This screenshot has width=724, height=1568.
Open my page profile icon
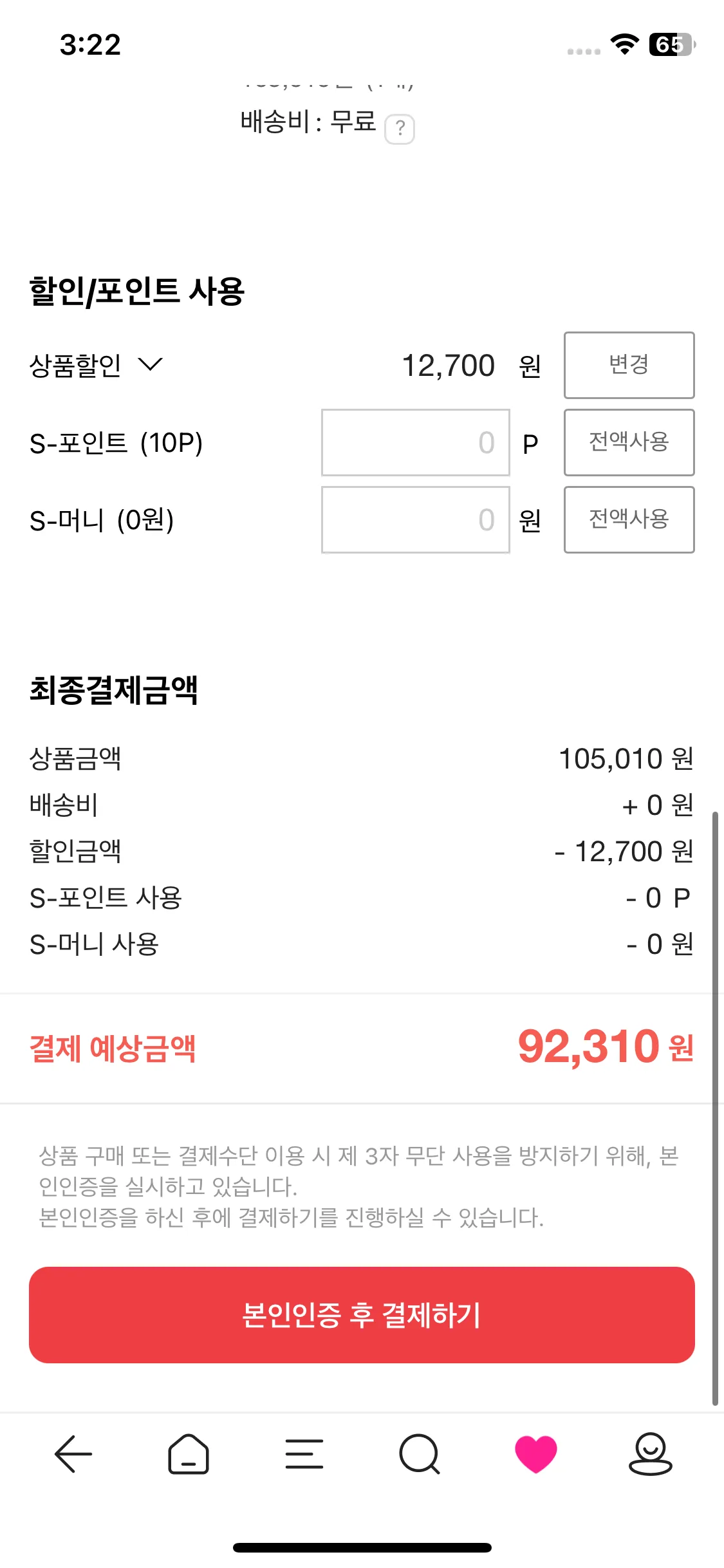[650, 1454]
